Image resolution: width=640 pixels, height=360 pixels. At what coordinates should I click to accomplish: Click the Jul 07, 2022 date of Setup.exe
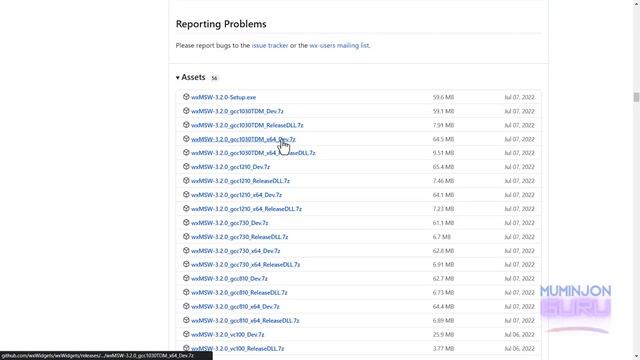point(519,97)
